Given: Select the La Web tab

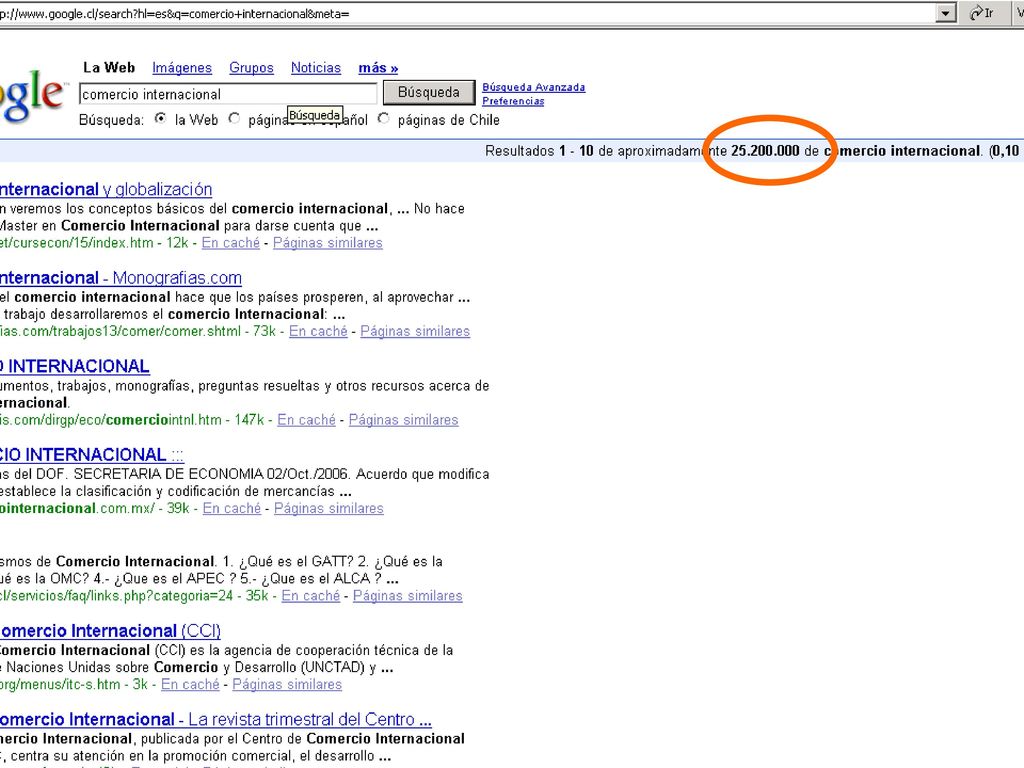Looking at the screenshot, I should point(109,67).
